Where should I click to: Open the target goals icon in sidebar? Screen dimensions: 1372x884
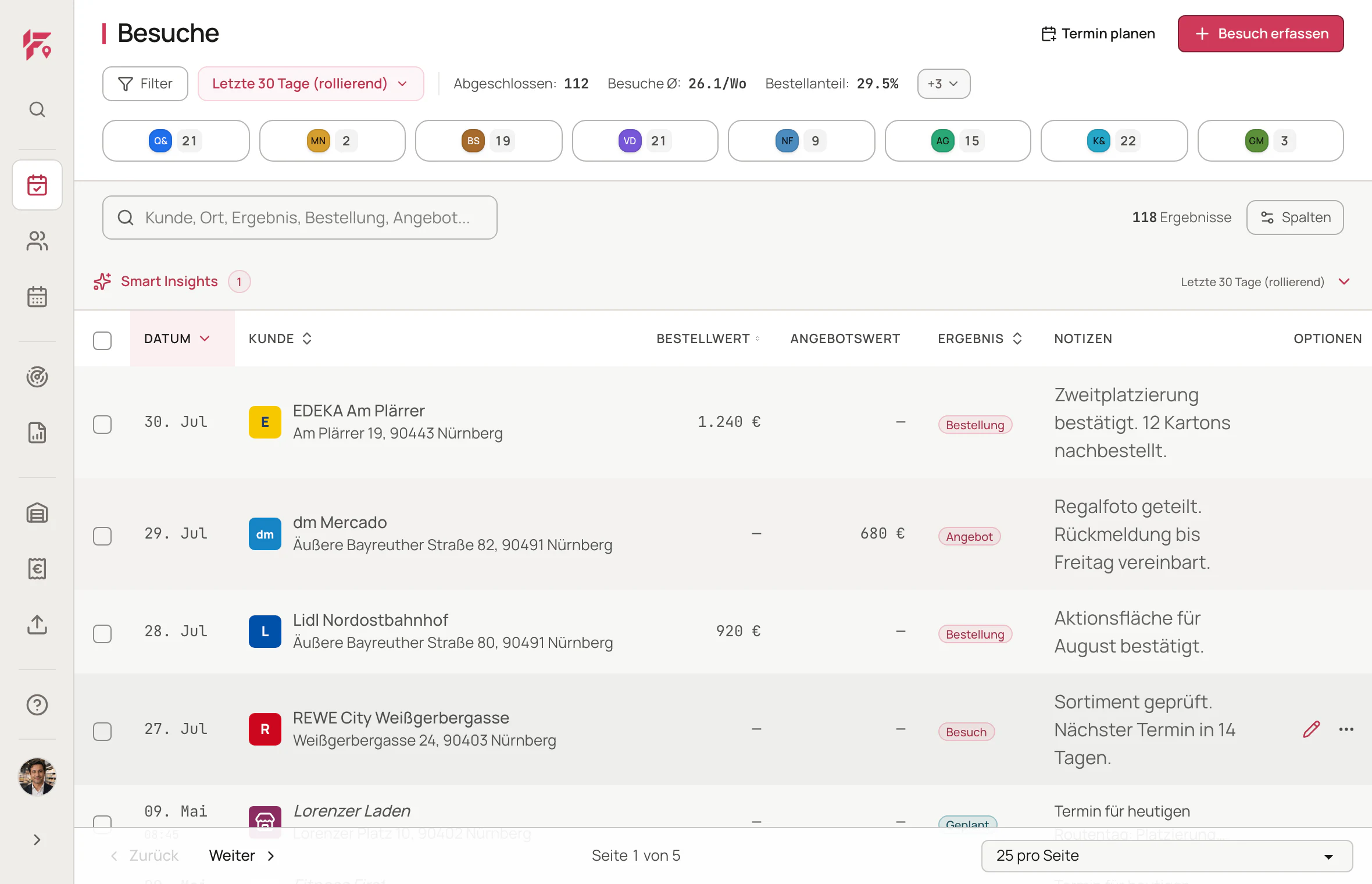37,377
